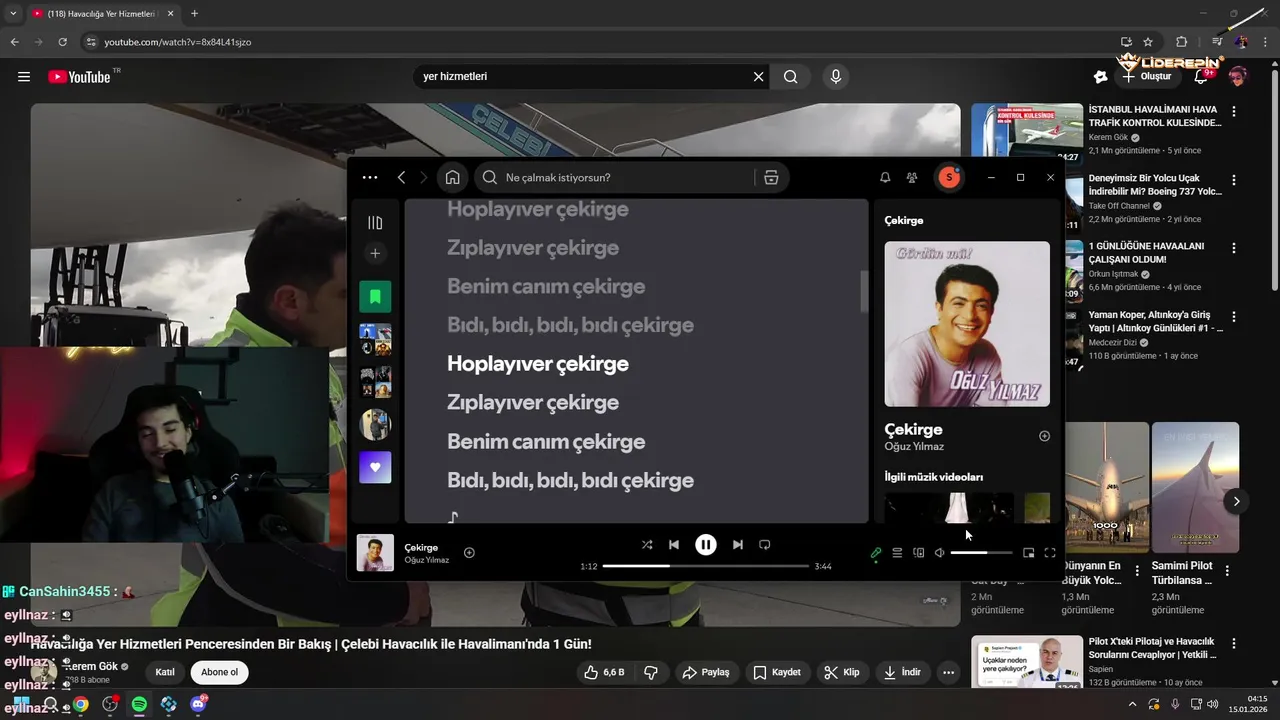Join the channel with Katıl
Viewport: 1280px width, 720px height.
click(x=165, y=672)
